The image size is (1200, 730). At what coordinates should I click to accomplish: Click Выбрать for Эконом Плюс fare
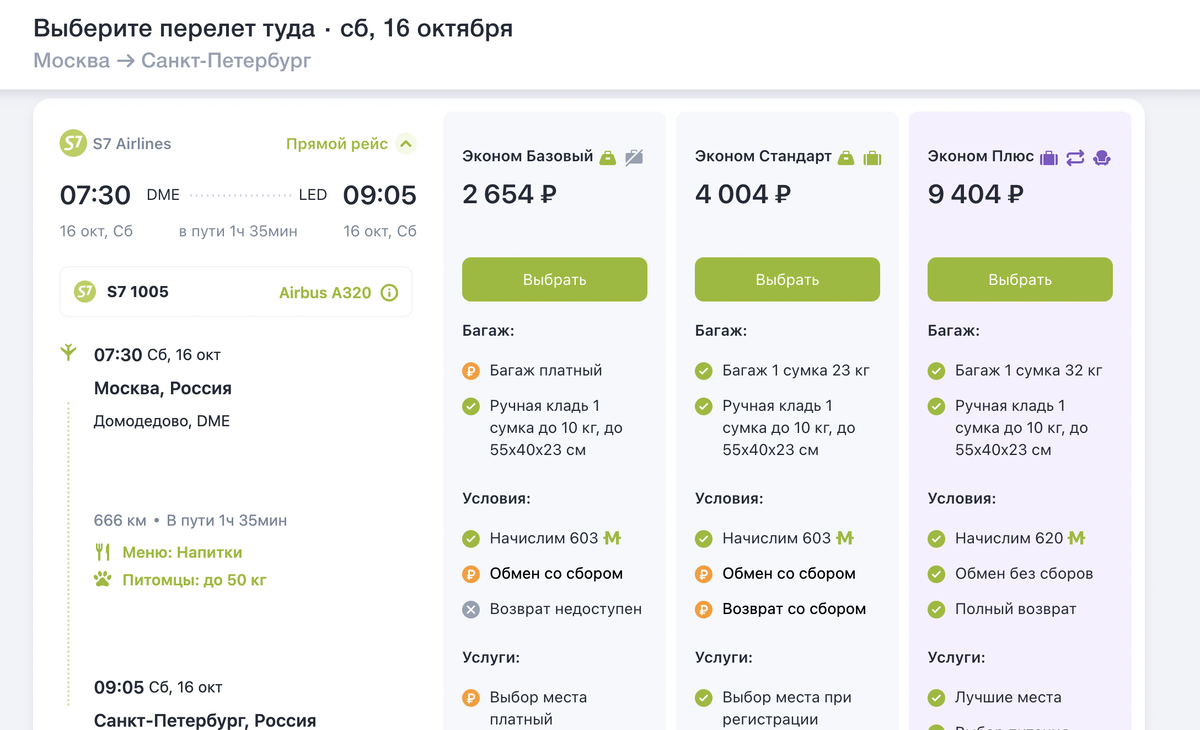pos(1019,279)
